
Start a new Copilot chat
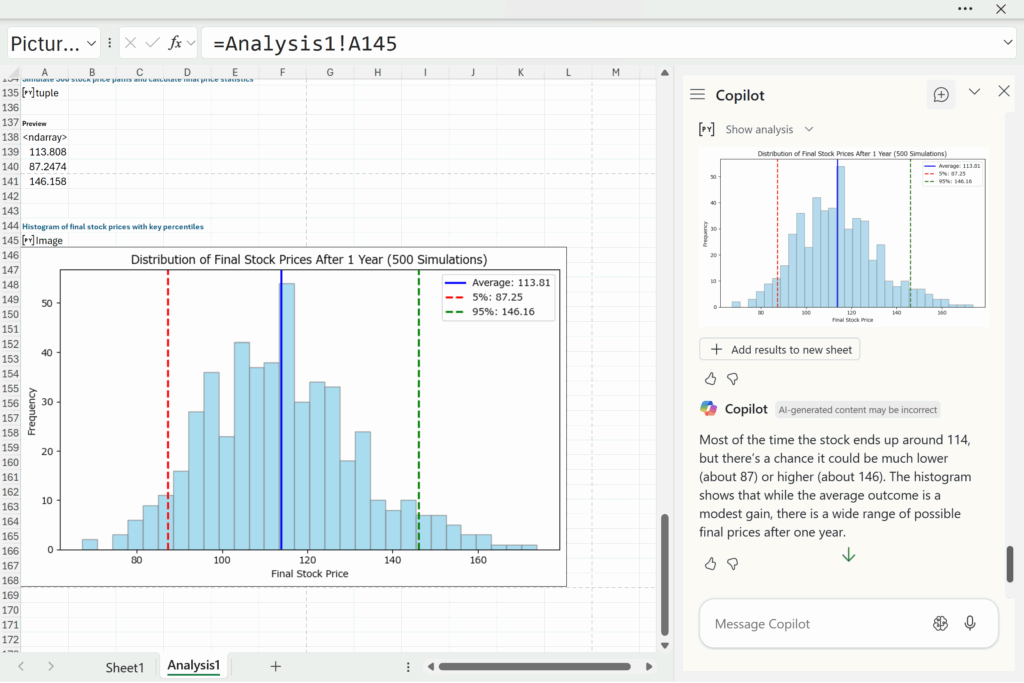pos(941,94)
